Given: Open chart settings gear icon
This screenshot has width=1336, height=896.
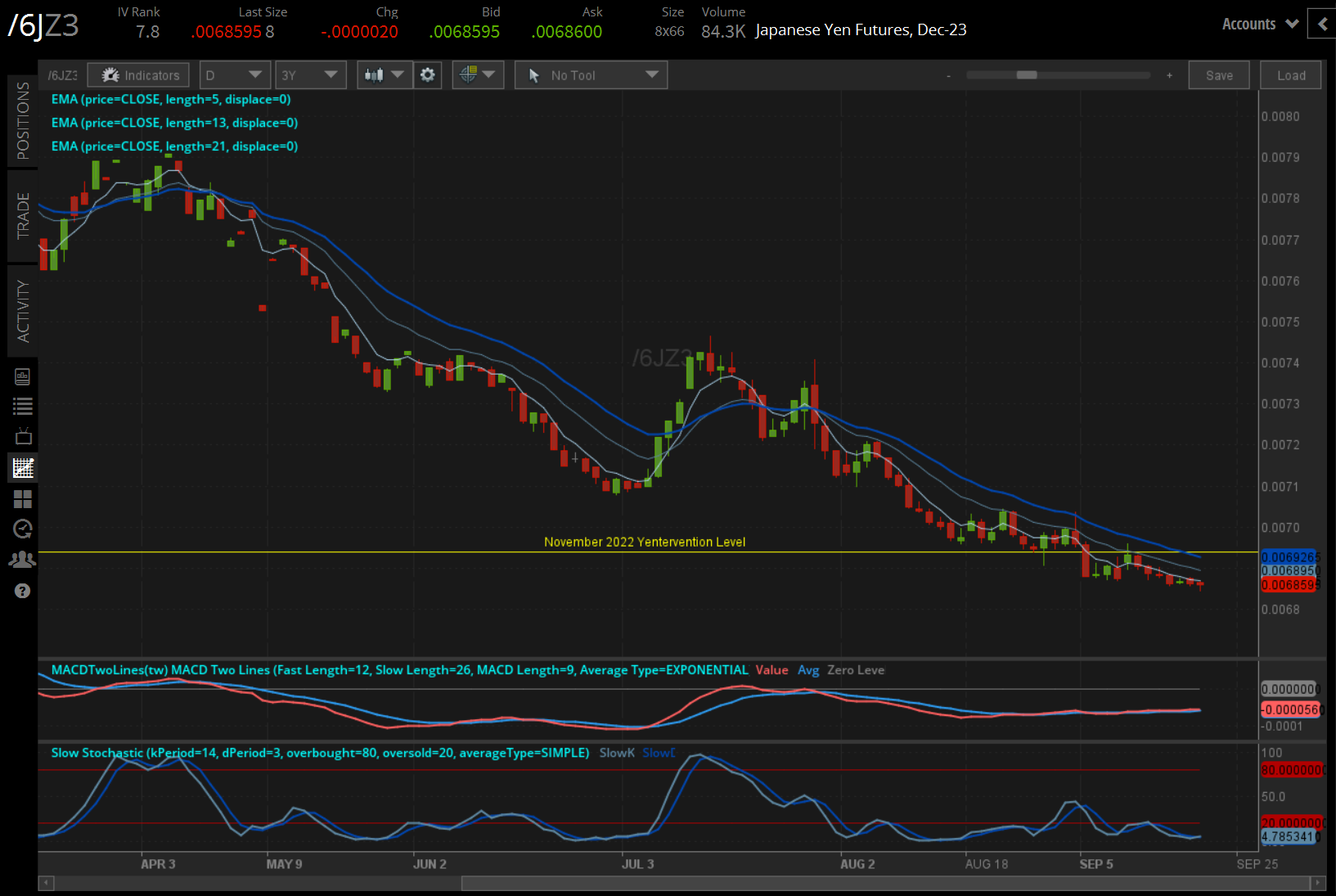Looking at the screenshot, I should coord(427,75).
